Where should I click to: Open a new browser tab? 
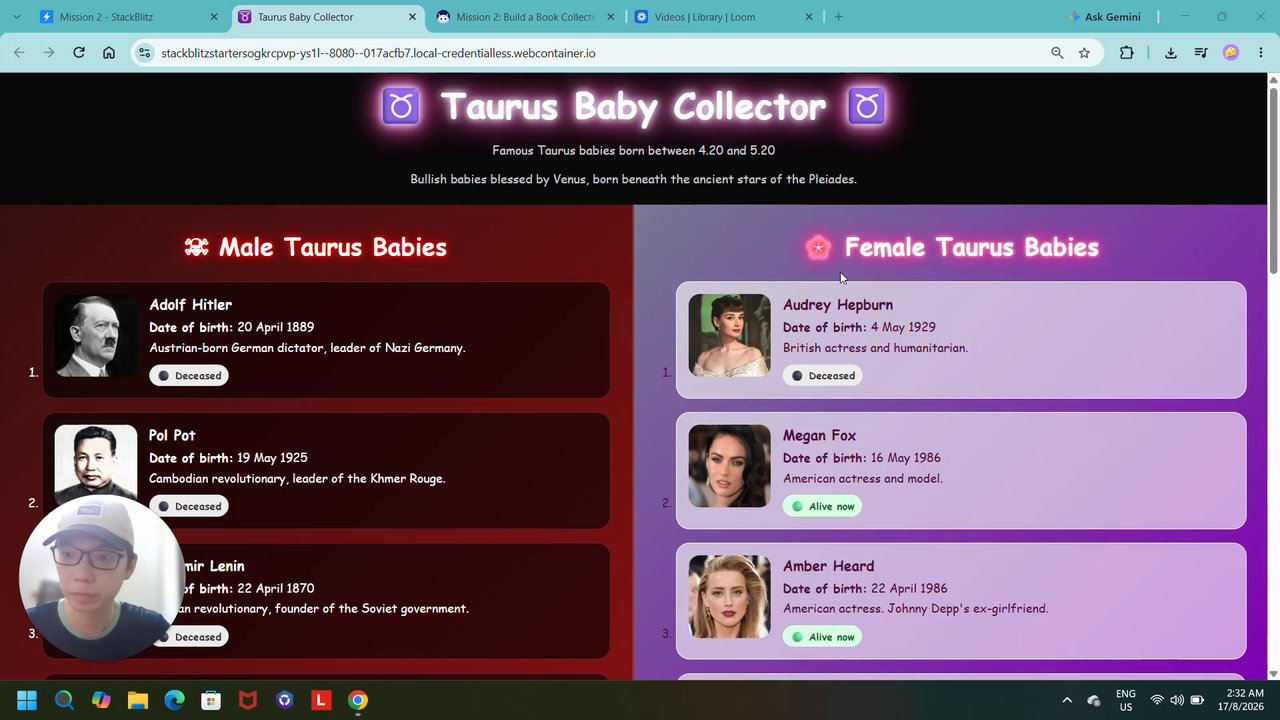(838, 17)
